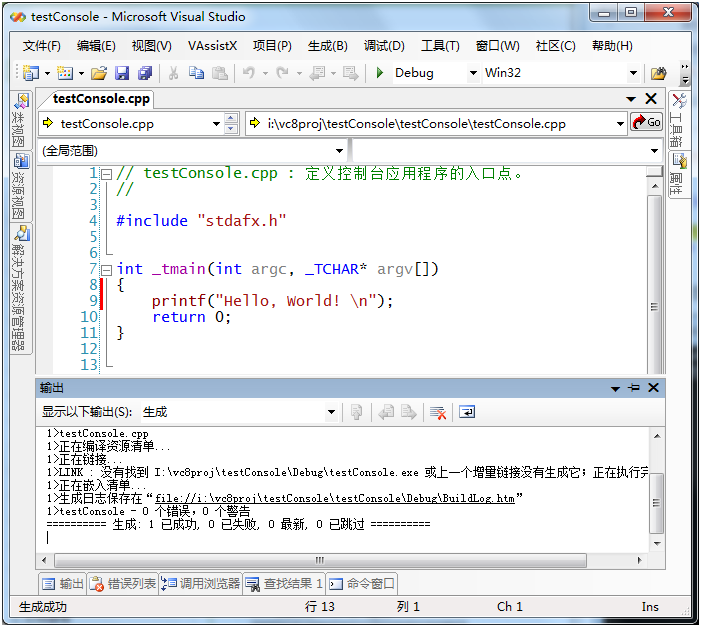Click the horizontal scrollbar in output pane
701x627 pixels.
tap(320, 560)
